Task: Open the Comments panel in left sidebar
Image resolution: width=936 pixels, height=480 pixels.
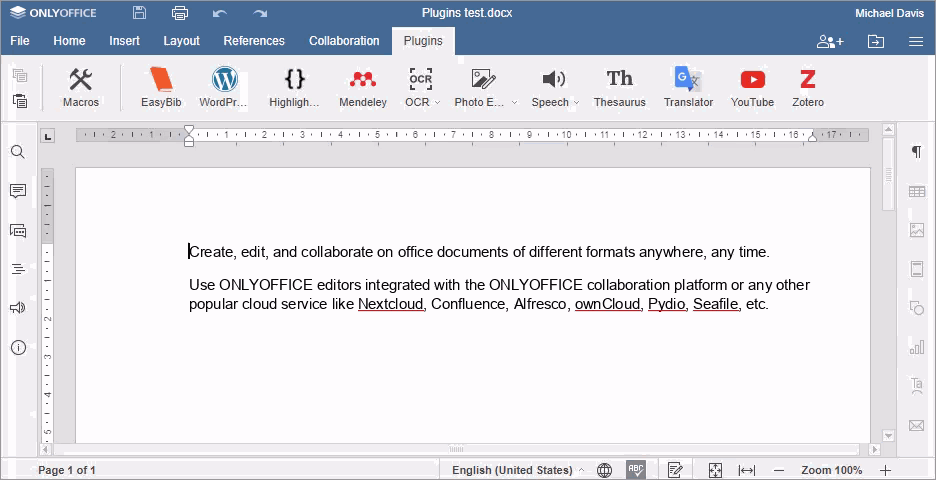Action: [18, 191]
